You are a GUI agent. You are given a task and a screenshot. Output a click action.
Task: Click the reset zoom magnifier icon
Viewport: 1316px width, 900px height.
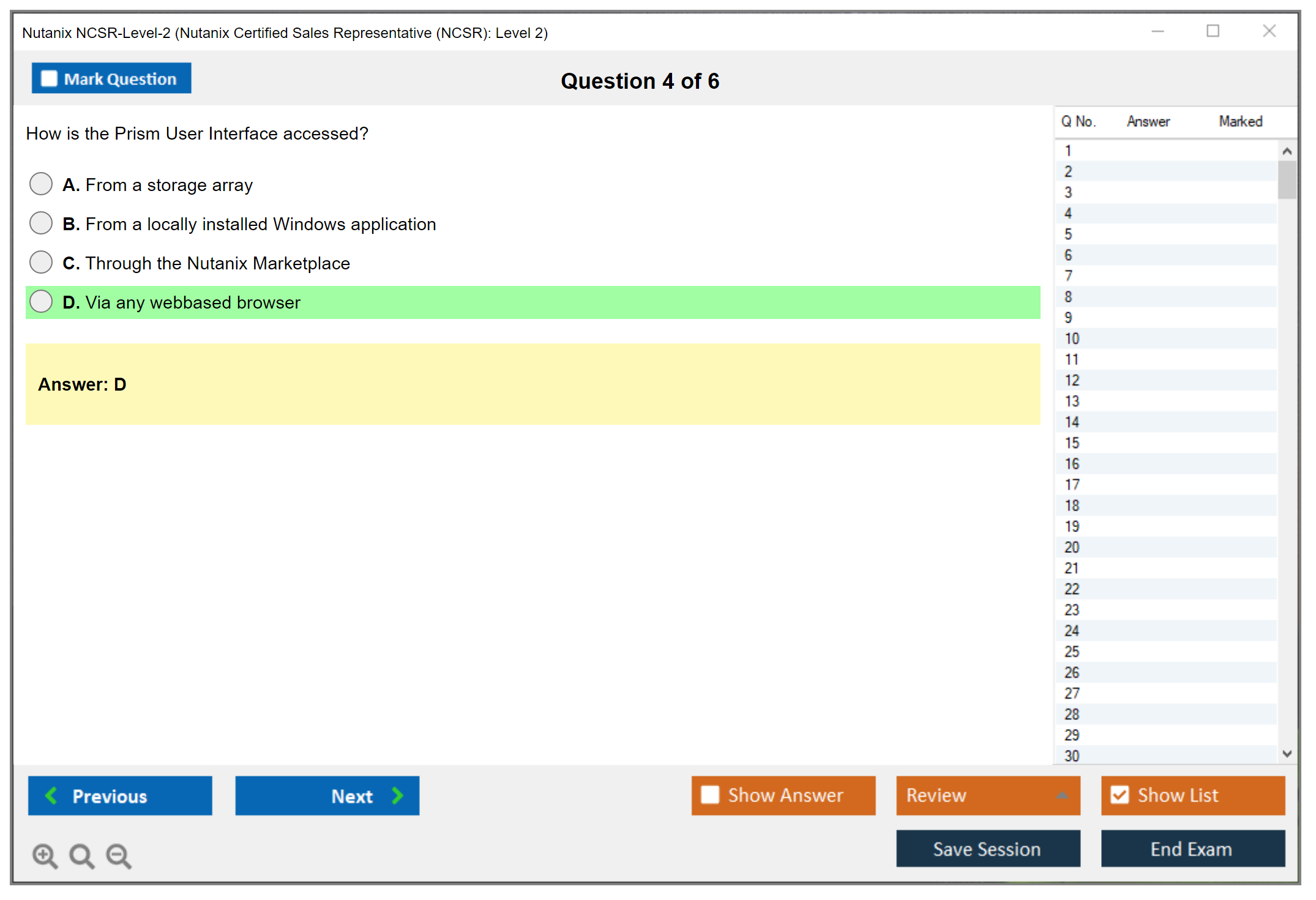81,855
